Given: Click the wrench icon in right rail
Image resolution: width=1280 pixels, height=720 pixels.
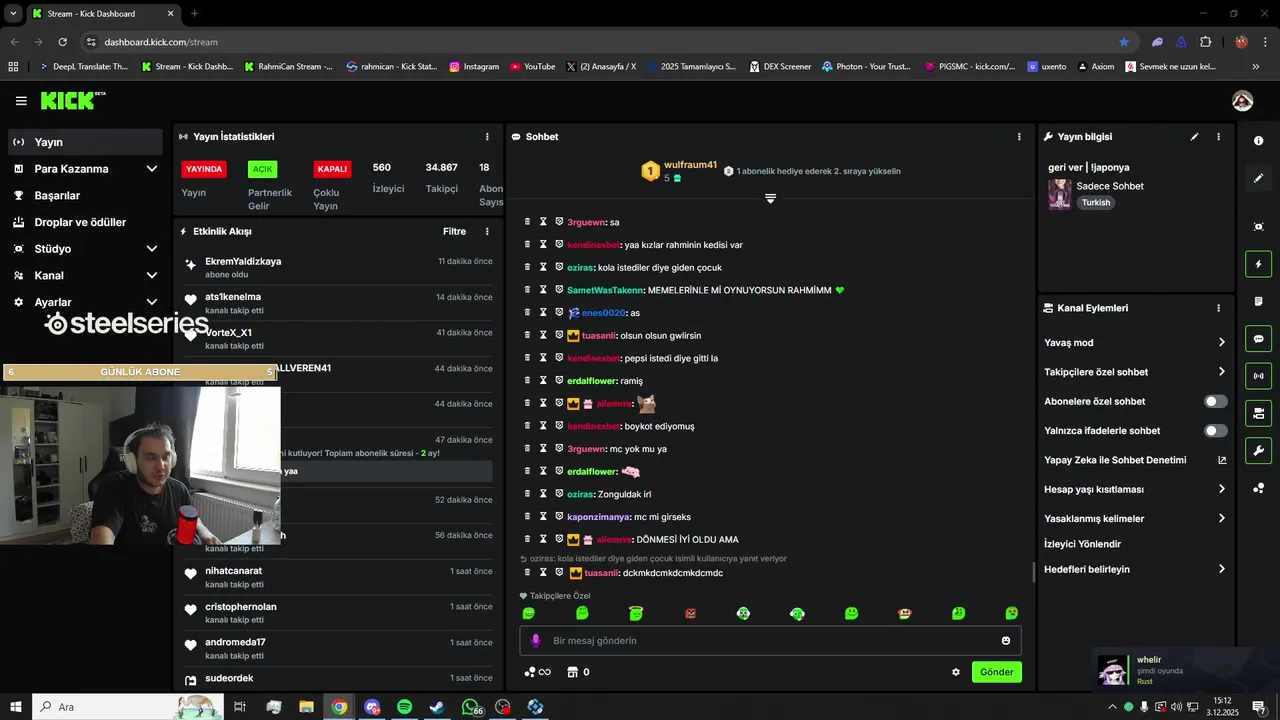Looking at the screenshot, I should [1258, 450].
